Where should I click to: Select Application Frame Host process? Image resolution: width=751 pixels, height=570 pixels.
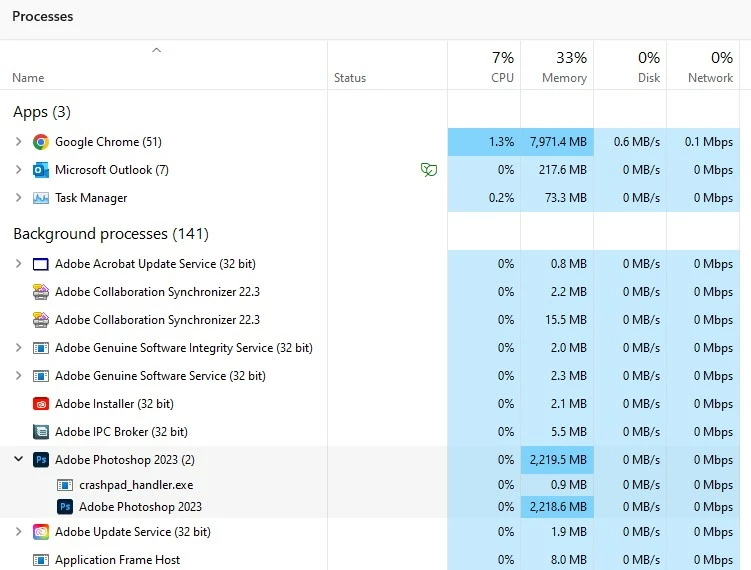[x=117, y=559]
